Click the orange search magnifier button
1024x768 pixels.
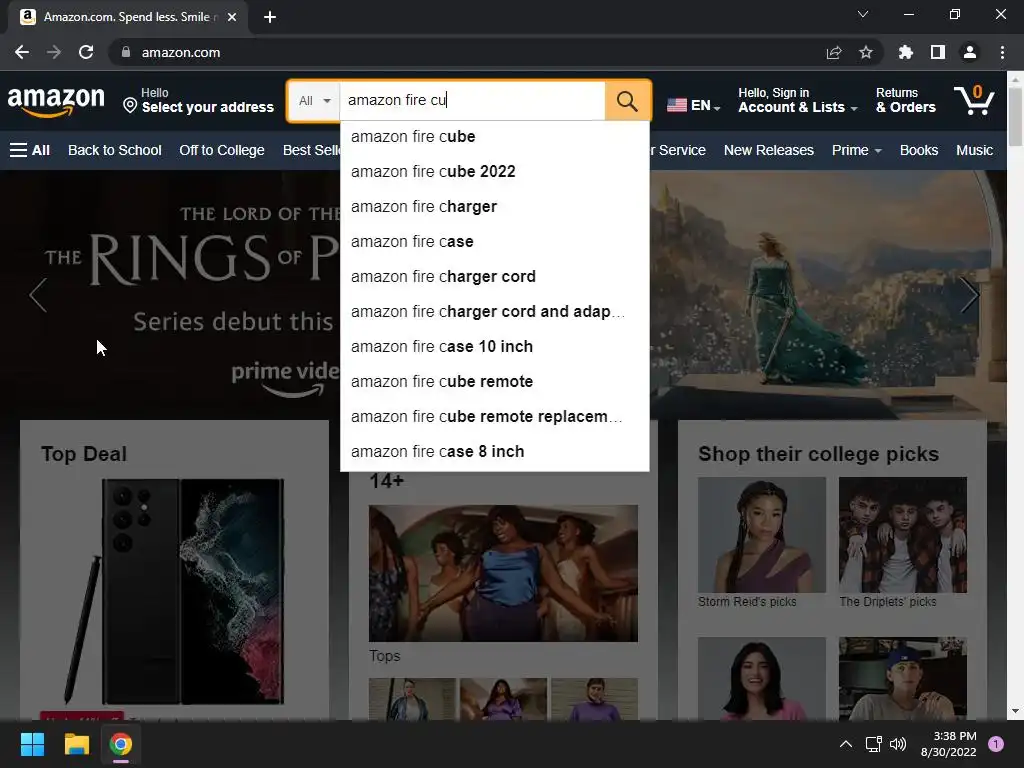point(627,101)
